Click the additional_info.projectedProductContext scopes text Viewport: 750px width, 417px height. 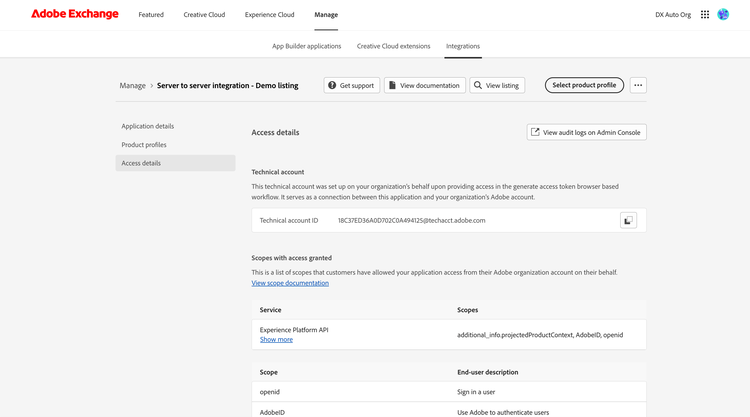(540, 335)
